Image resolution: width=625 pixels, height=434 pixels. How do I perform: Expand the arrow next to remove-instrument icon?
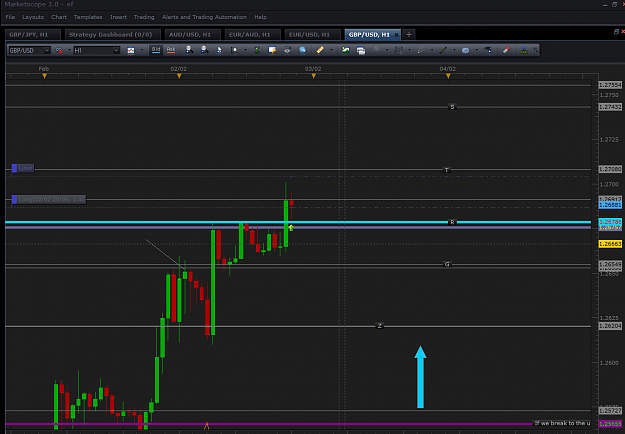pyautogui.click(x=70, y=51)
